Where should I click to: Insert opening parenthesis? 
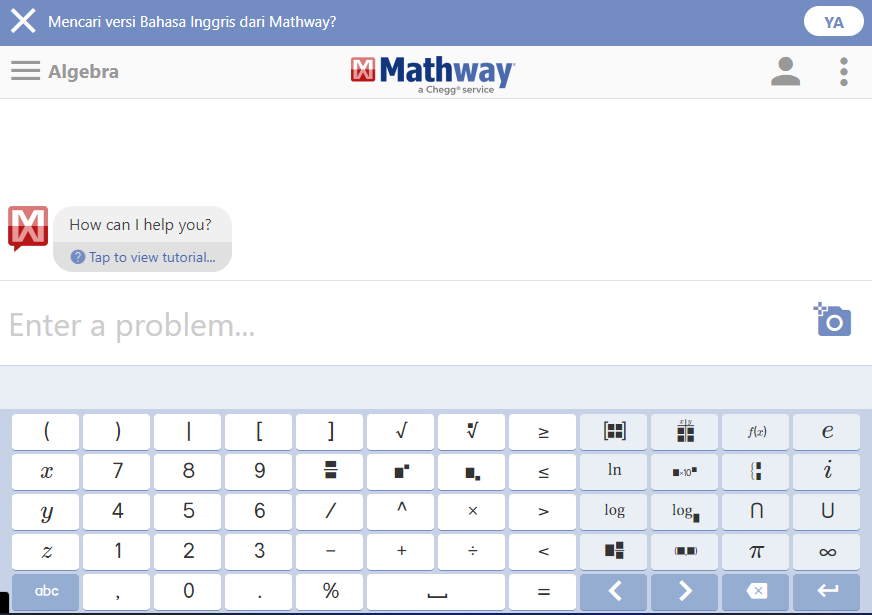46,432
